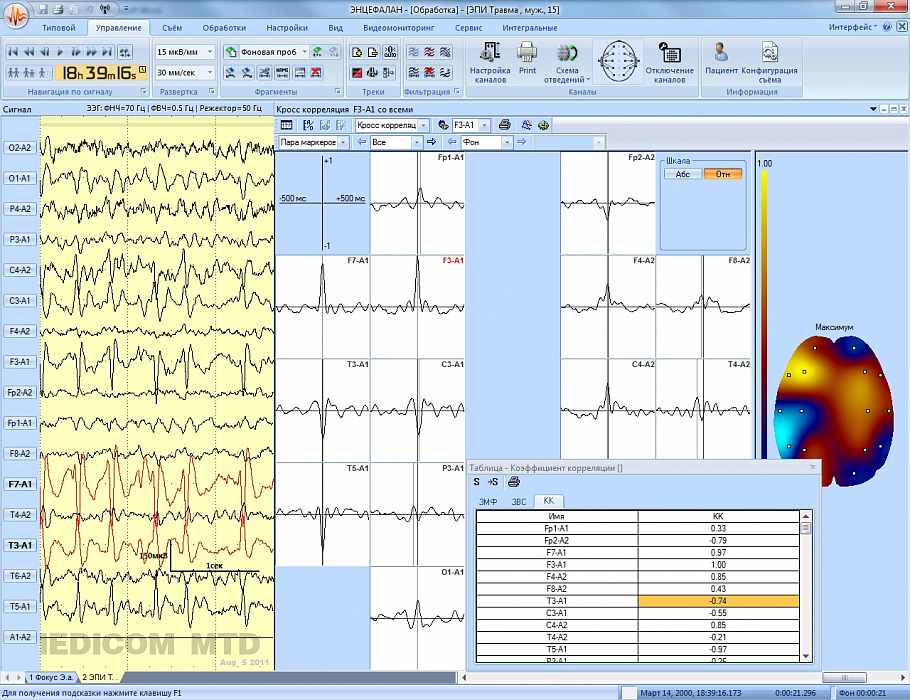This screenshot has width=910, height=700.
Task: Open Конфигурация съёма
Action: [x=769, y=61]
